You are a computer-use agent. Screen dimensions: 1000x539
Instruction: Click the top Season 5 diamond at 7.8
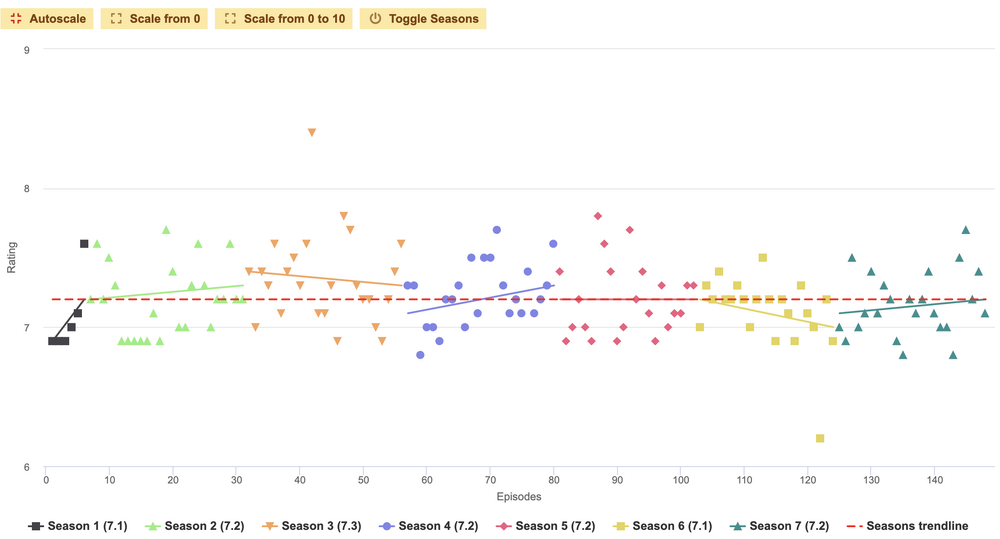pos(597,216)
